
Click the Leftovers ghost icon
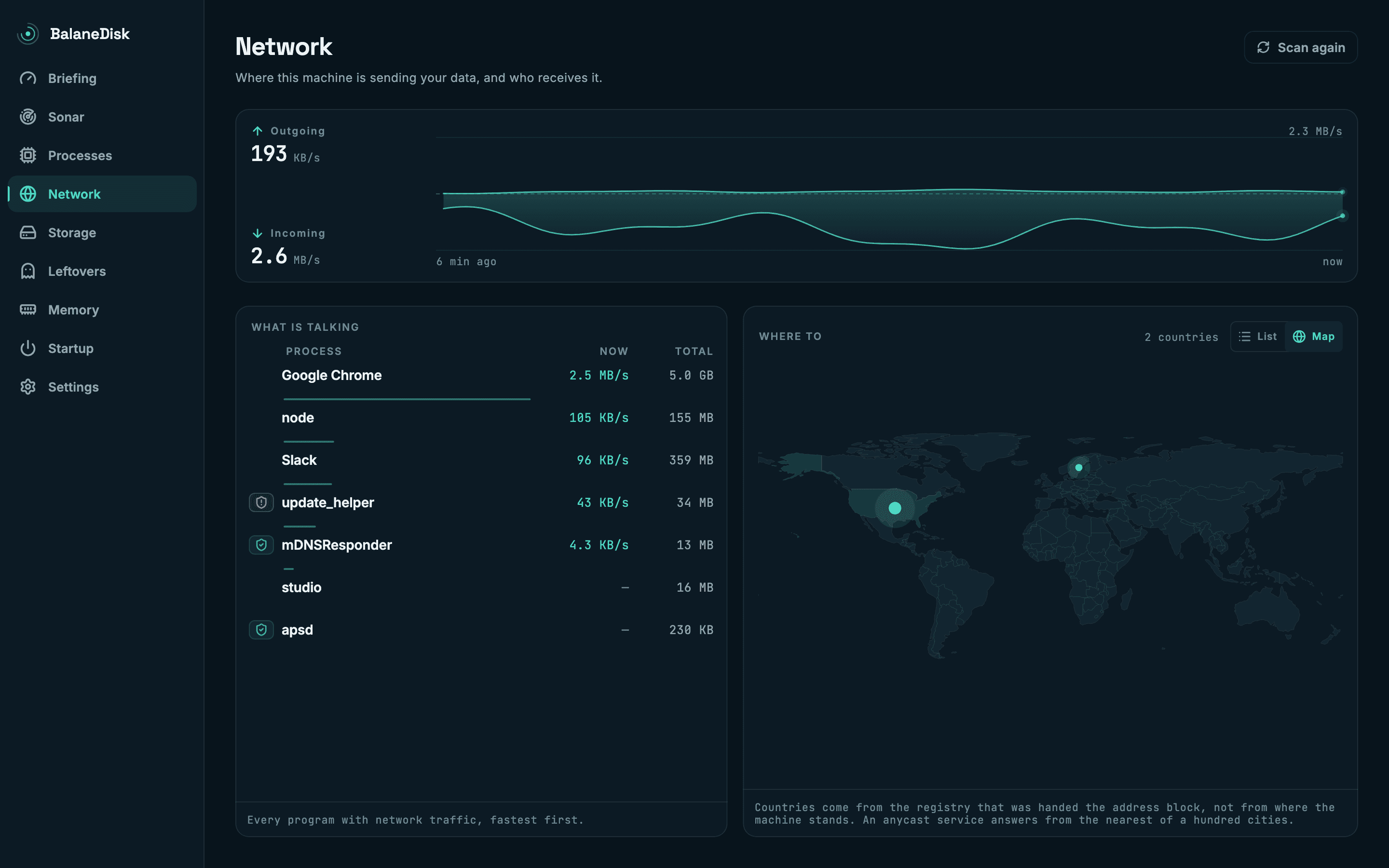click(27, 271)
